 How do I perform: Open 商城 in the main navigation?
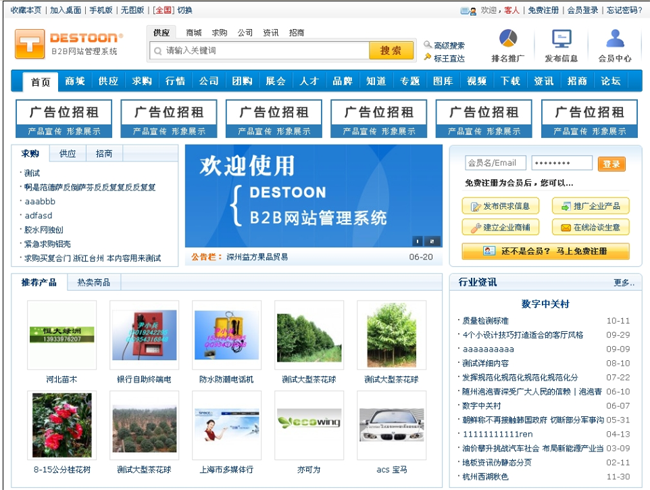pyautogui.click(x=75, y=81)
